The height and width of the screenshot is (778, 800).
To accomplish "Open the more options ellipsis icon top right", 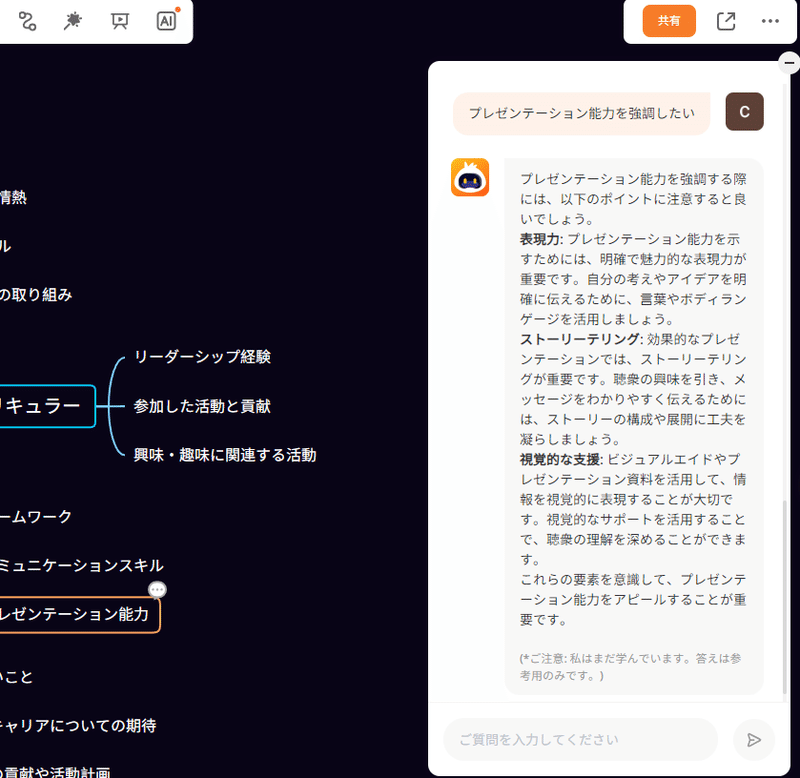I will (x=770, y=20).
